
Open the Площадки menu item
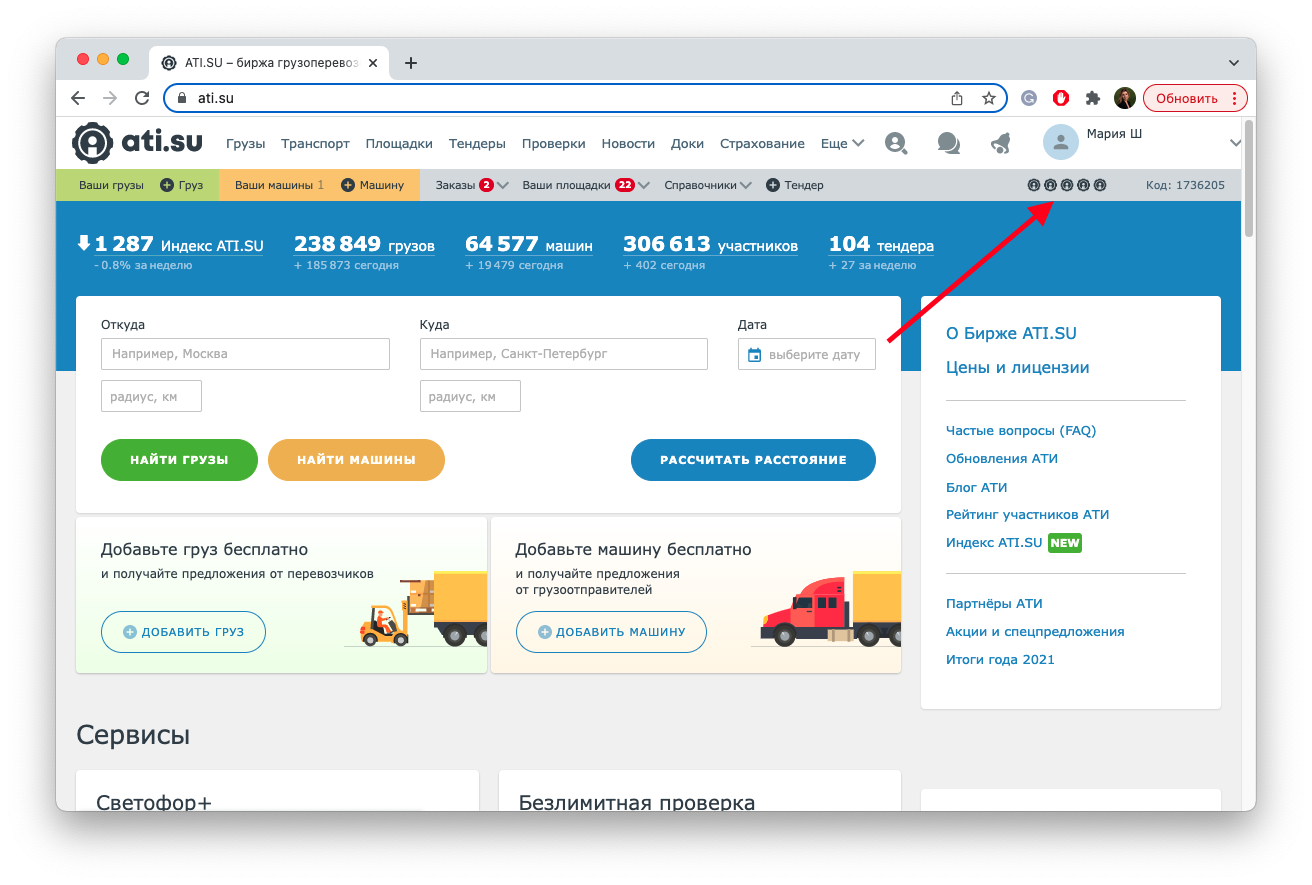click(x=399, y=144)
